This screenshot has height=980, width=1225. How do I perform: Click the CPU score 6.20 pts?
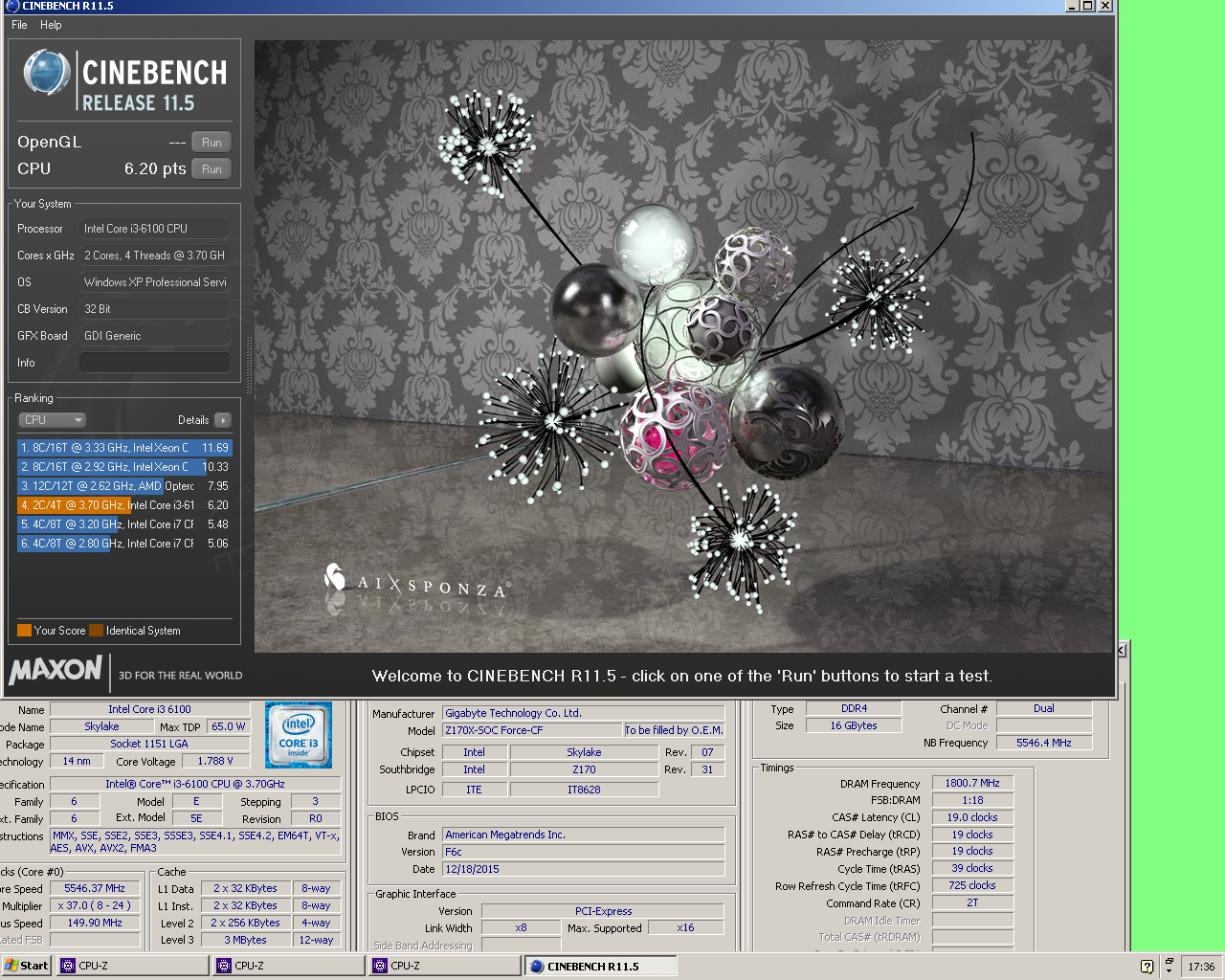pyautogui.click(x=155, y=169)
